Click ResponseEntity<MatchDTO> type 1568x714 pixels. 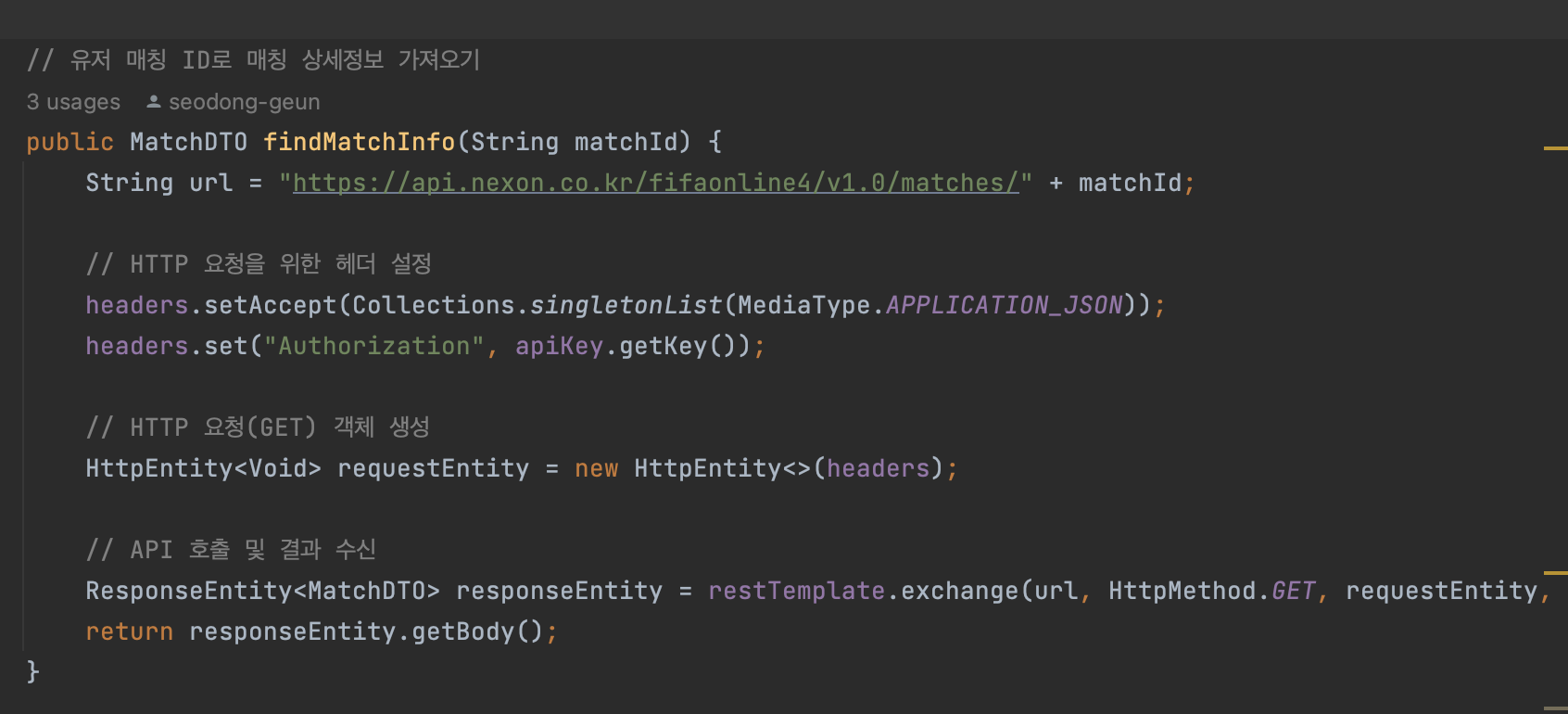tap(263, 591)
